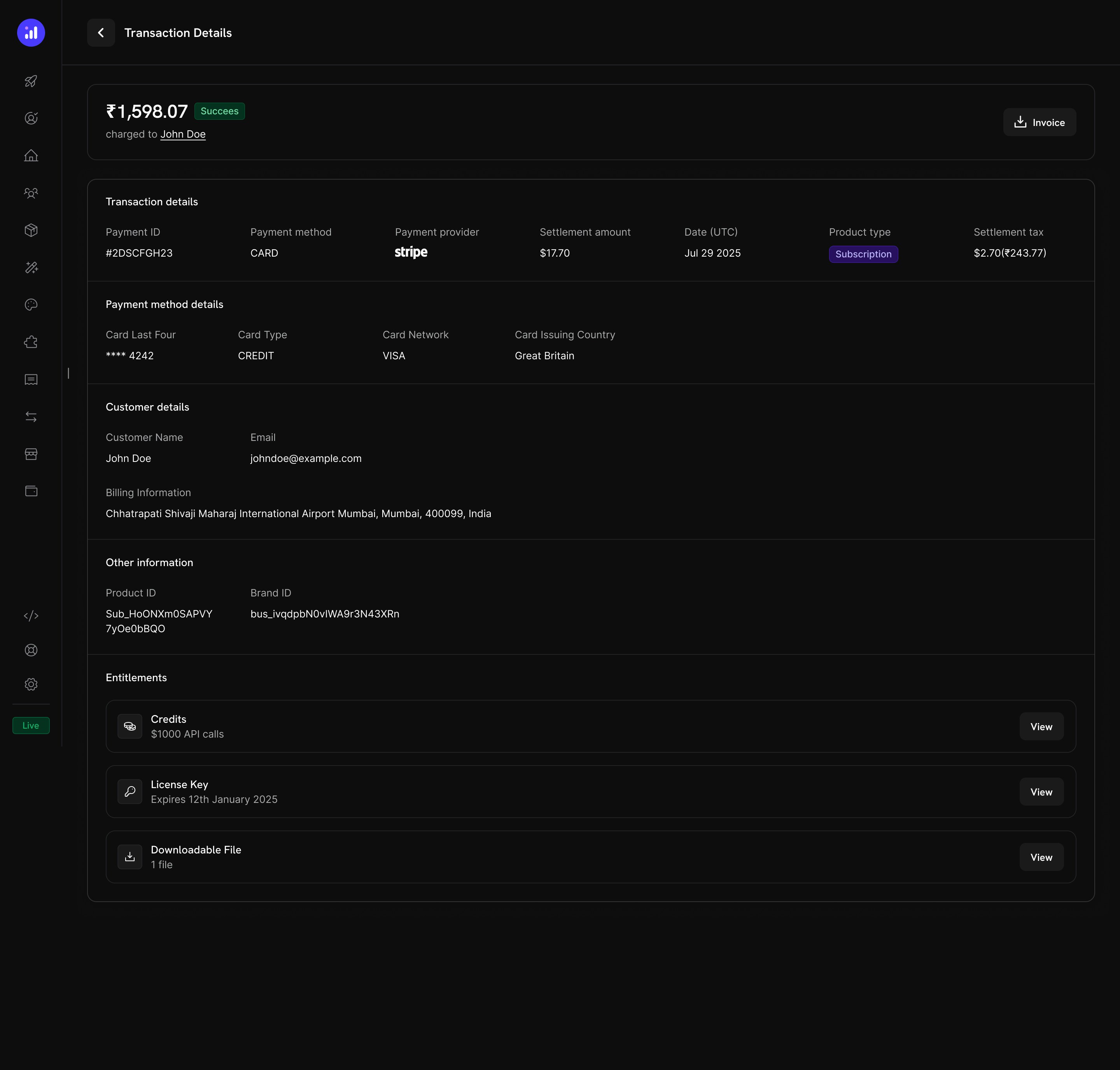Image resolution: width=1120 pixels, height=1070 pixels.
Task: Open the getting started rocket icon
Action: [31, 81]
